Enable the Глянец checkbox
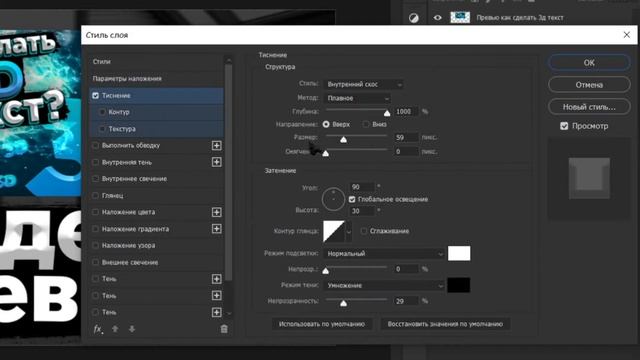The height and width of the screenshot is (360, 640). click(96, 196)
